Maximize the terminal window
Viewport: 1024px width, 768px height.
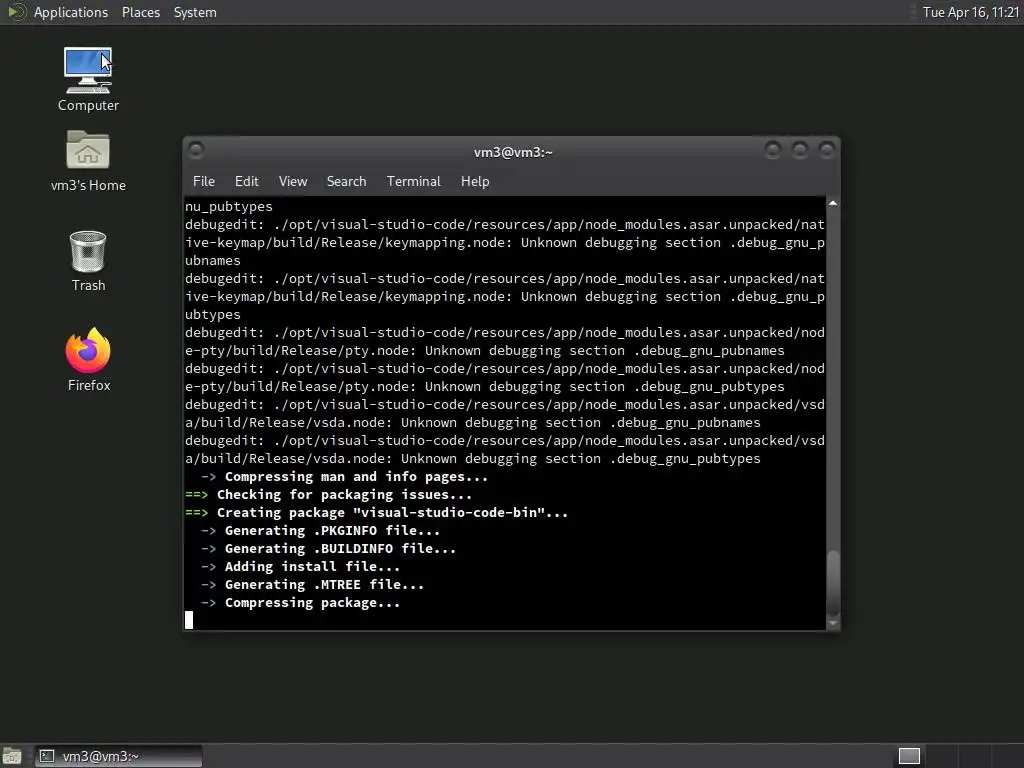tap(799, 151)
